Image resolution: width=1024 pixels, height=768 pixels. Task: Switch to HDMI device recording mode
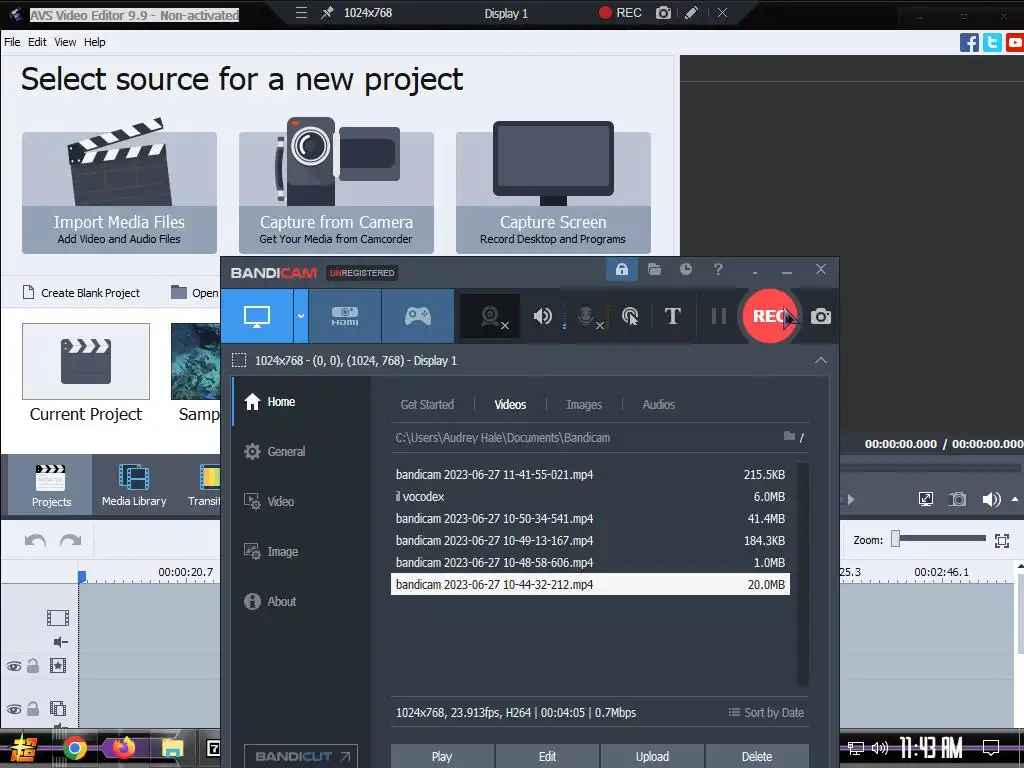coord(345,317)
